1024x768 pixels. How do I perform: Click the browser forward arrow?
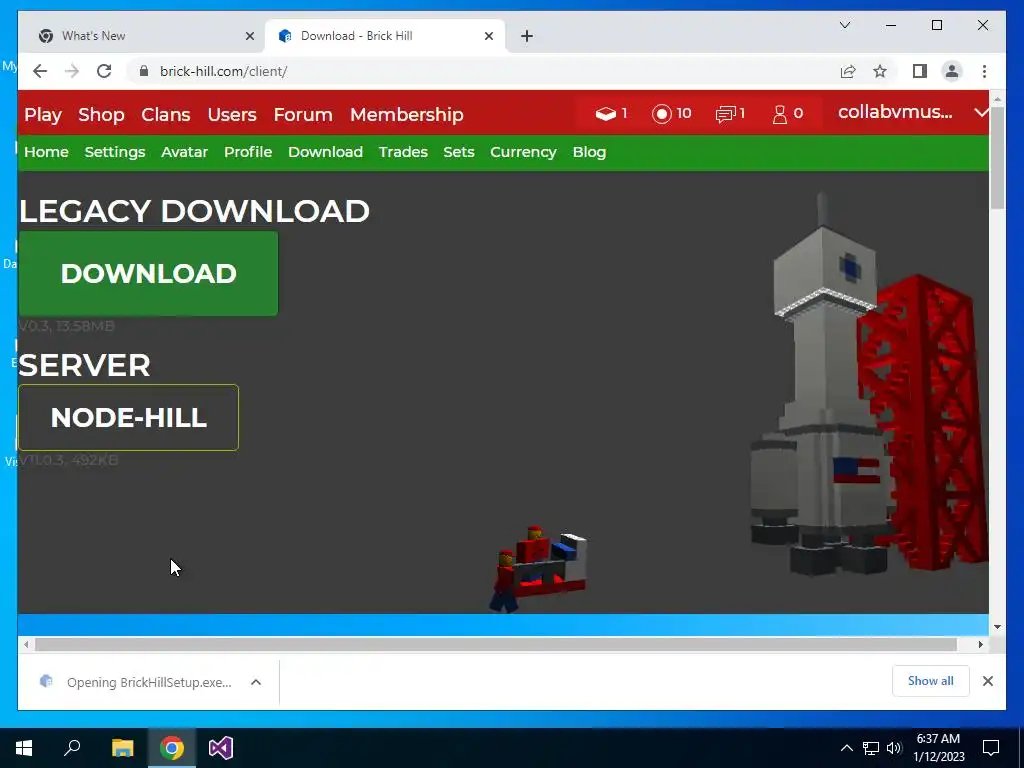72,71
